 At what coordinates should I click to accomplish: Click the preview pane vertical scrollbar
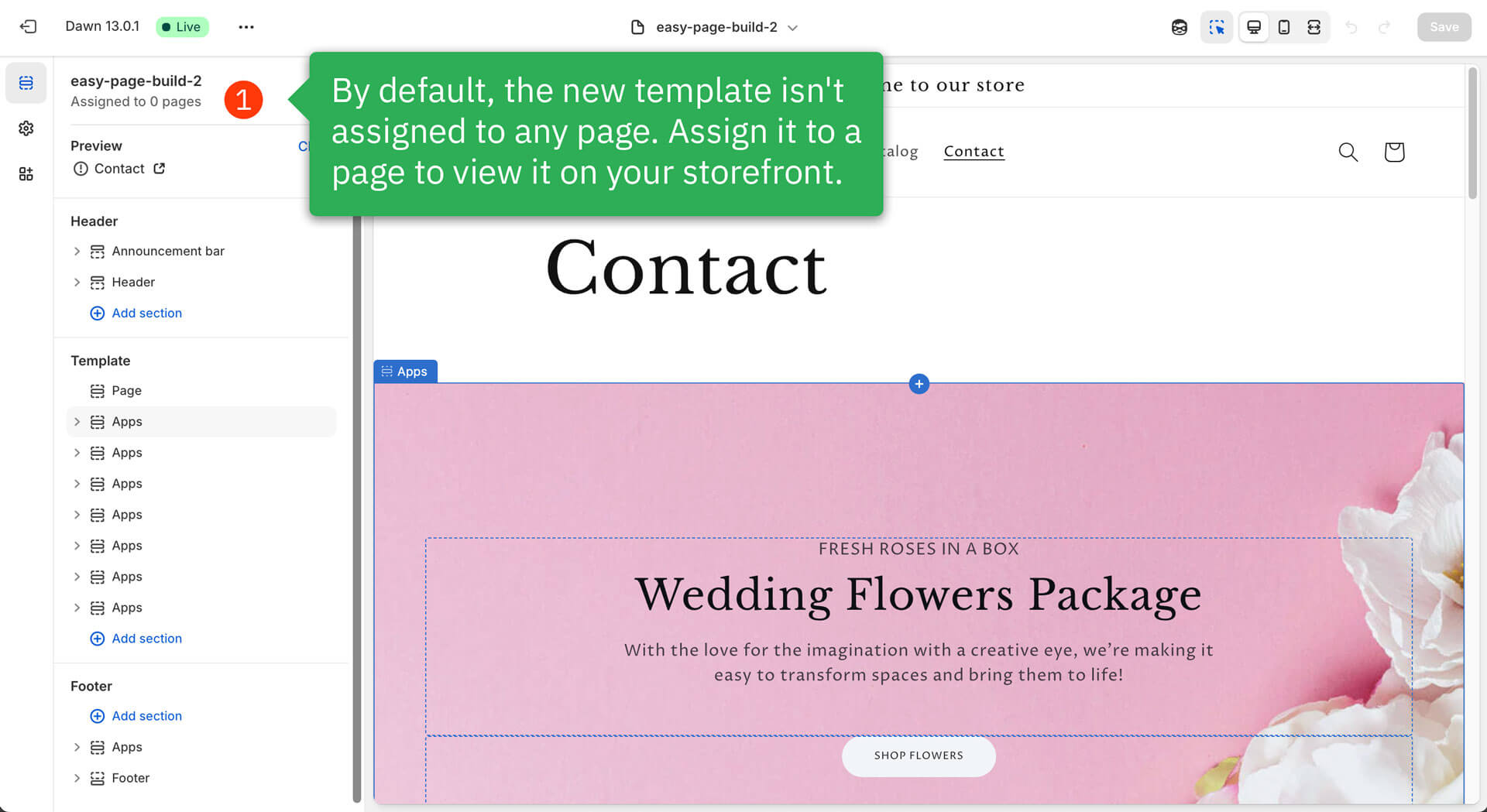click(x=1472, y=133)
